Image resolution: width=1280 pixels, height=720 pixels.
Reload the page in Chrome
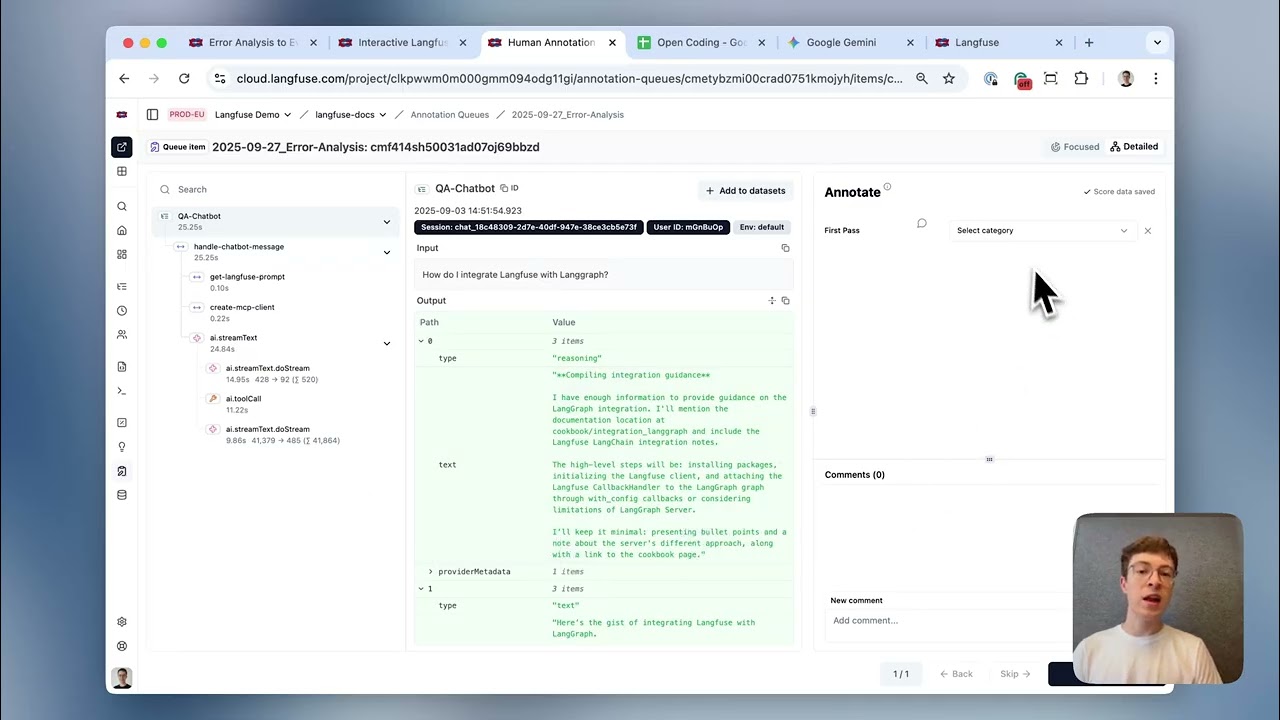[184, 79]
